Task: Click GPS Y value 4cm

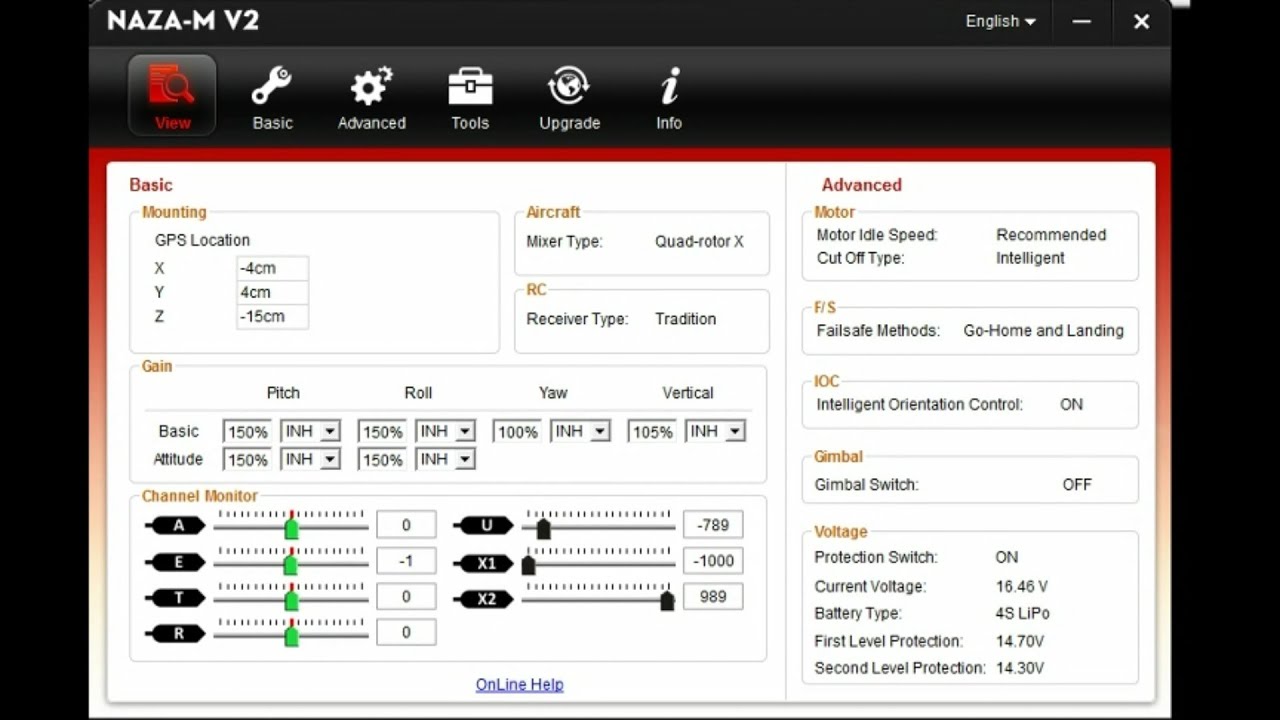Action: click(x=272, y=292)
